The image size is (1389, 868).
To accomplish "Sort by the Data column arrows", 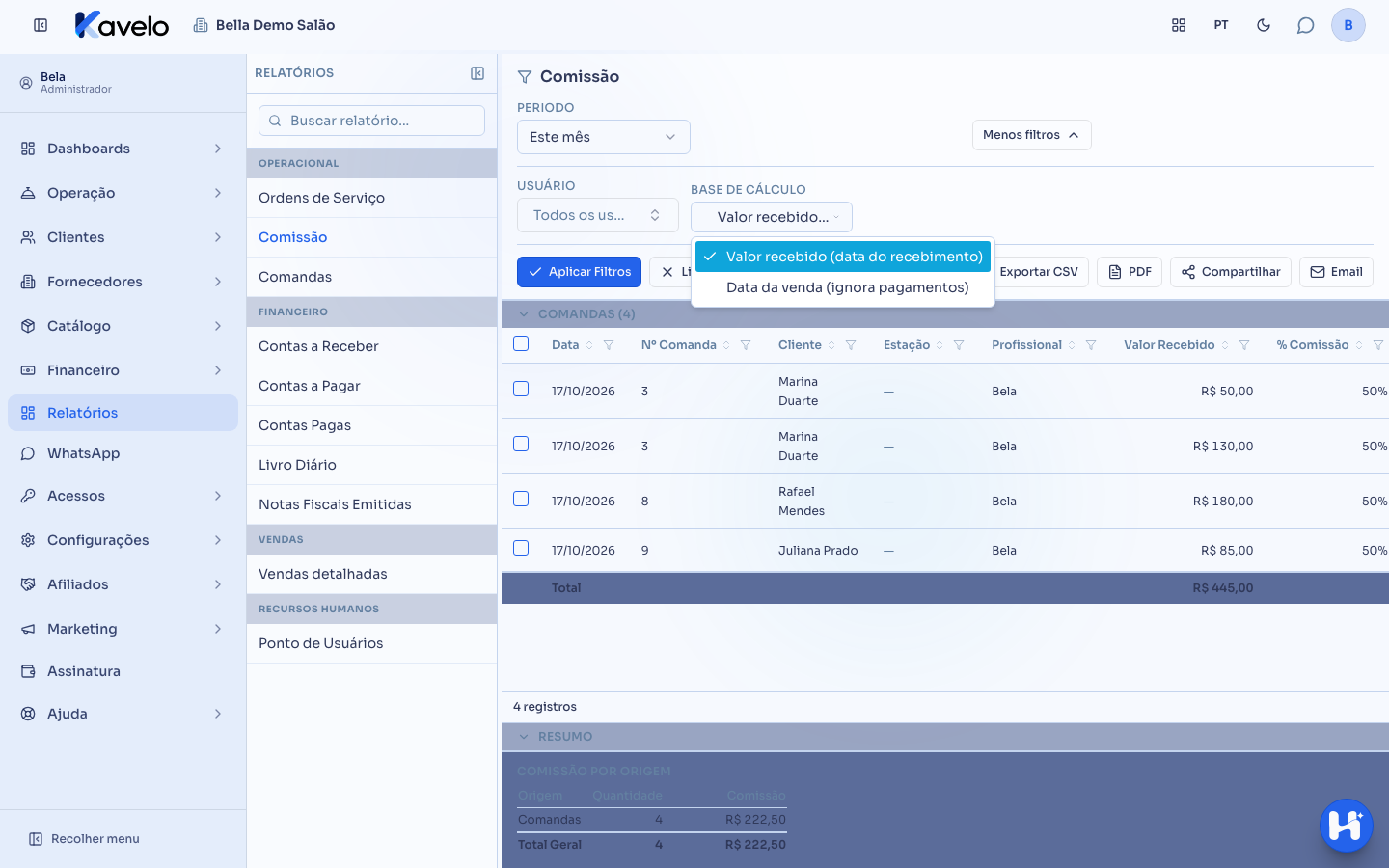I will click(589, 345).
